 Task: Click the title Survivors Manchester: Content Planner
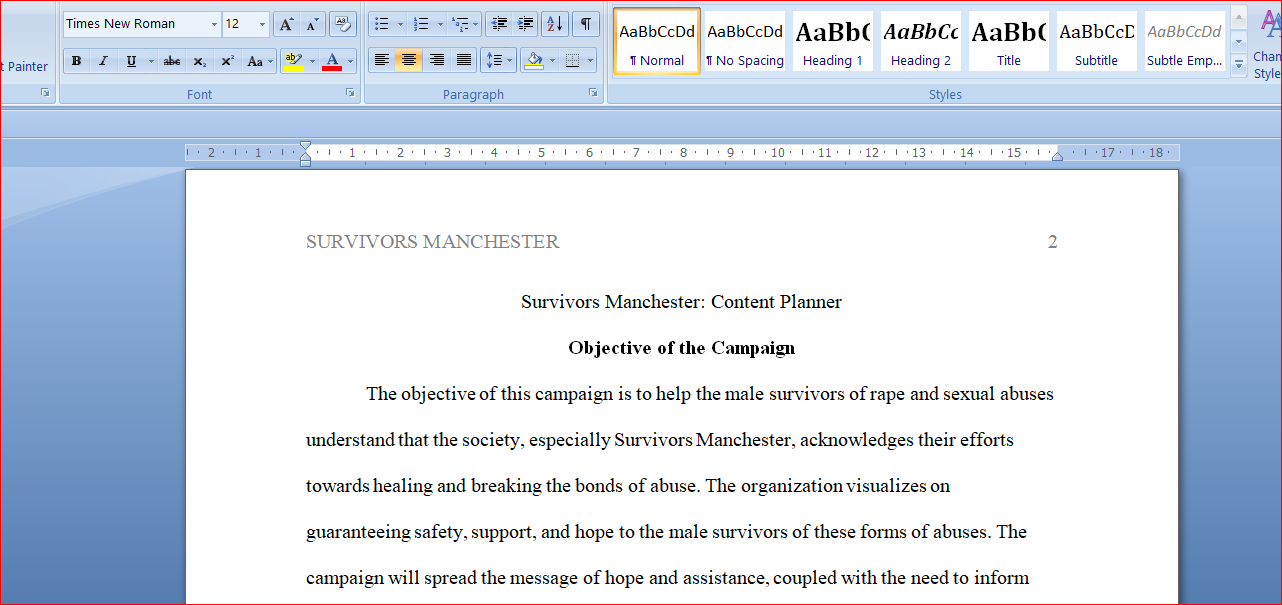point(682,302)
